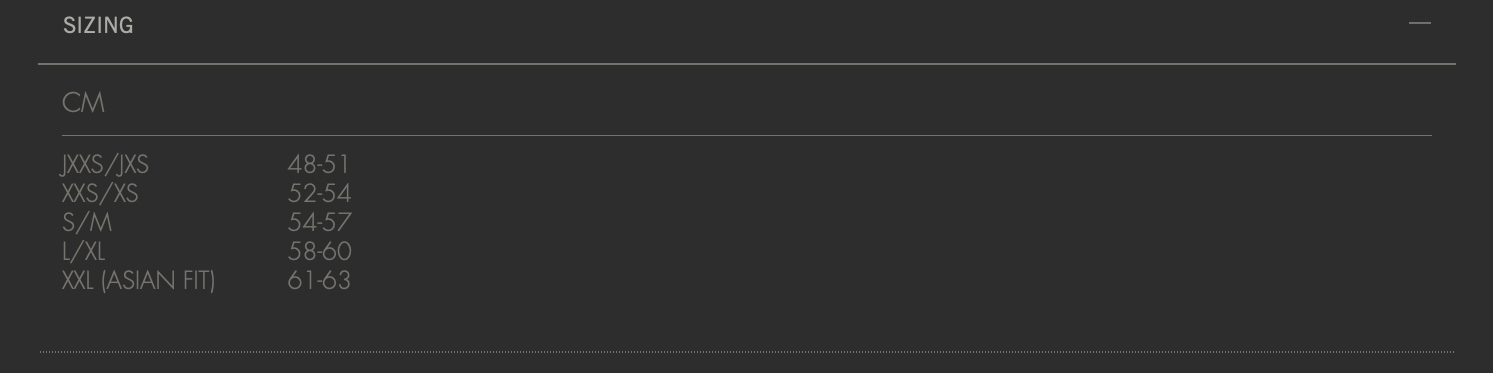Screen dimensions: 1493x373
Task: Click the S/M size label
Action: [87, 222]
